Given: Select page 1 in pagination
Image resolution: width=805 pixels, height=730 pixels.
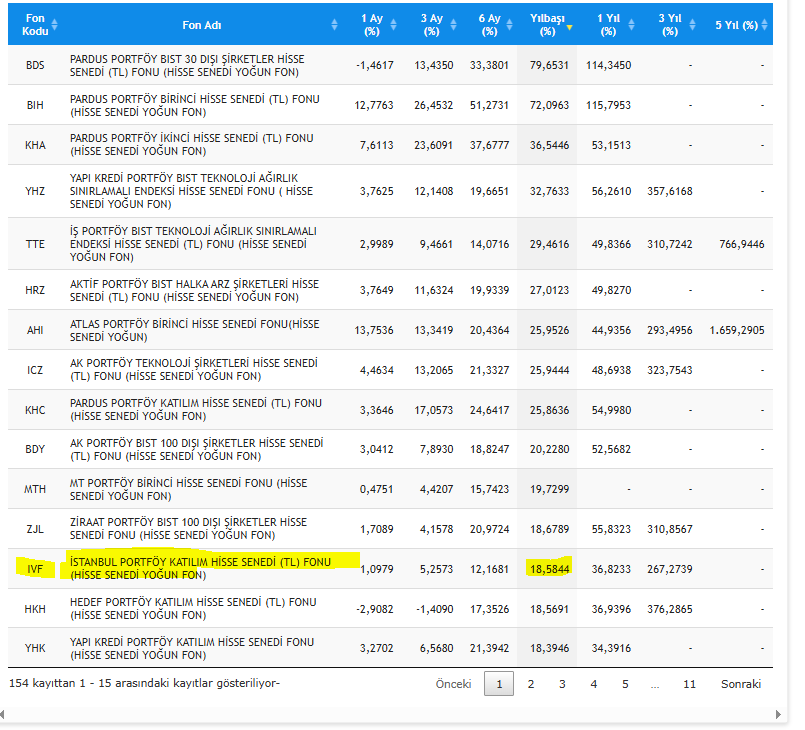Looking at the screenshot, I should (499, 684).
